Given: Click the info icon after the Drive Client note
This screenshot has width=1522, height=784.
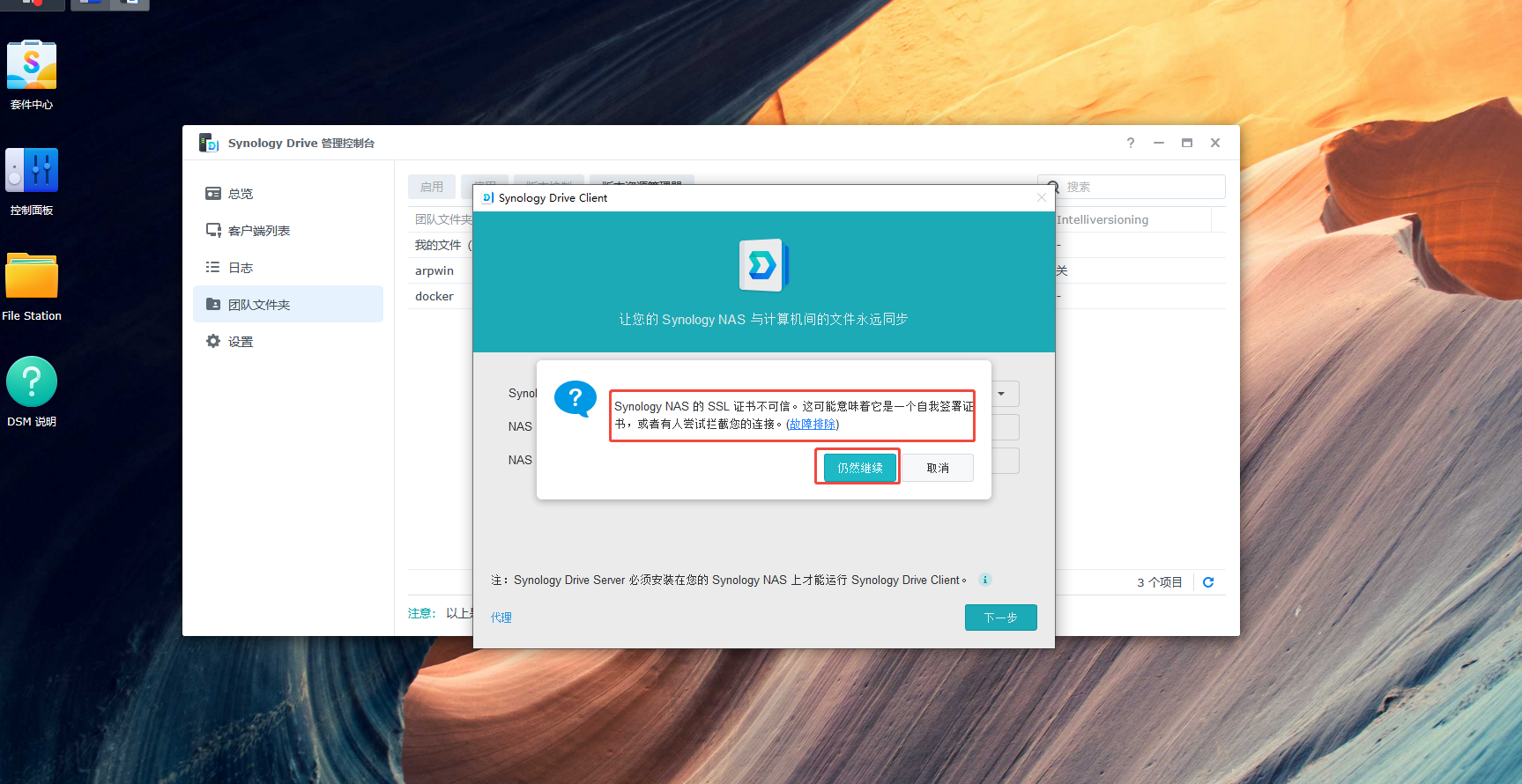Looking at the screenshot, I should (x=985, y=580).
